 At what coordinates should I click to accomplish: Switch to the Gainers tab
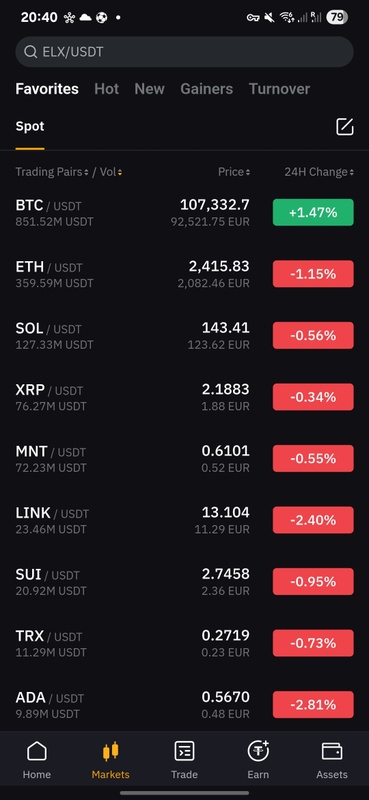click(206, 89)
